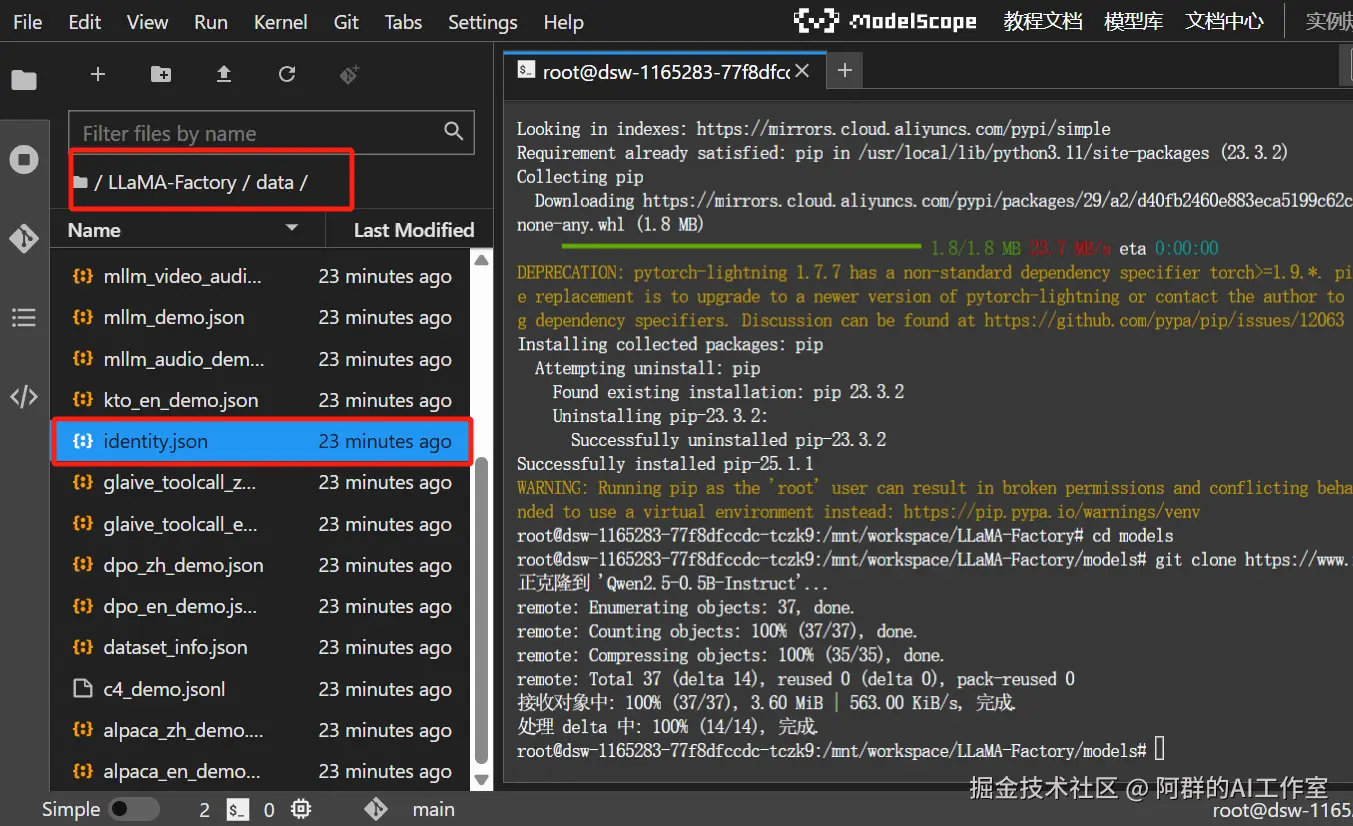Click the terminals count 2 in status bar
Viewport: 1353px width, 826px height.
(205, 810)
